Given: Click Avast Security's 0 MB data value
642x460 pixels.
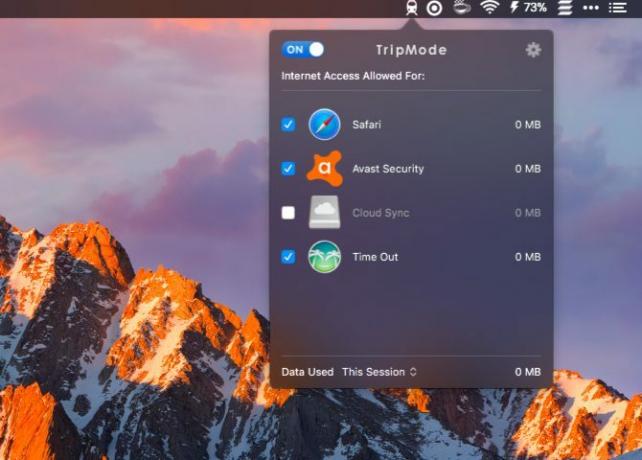Looking at the screenshot, I should (528, 169).
